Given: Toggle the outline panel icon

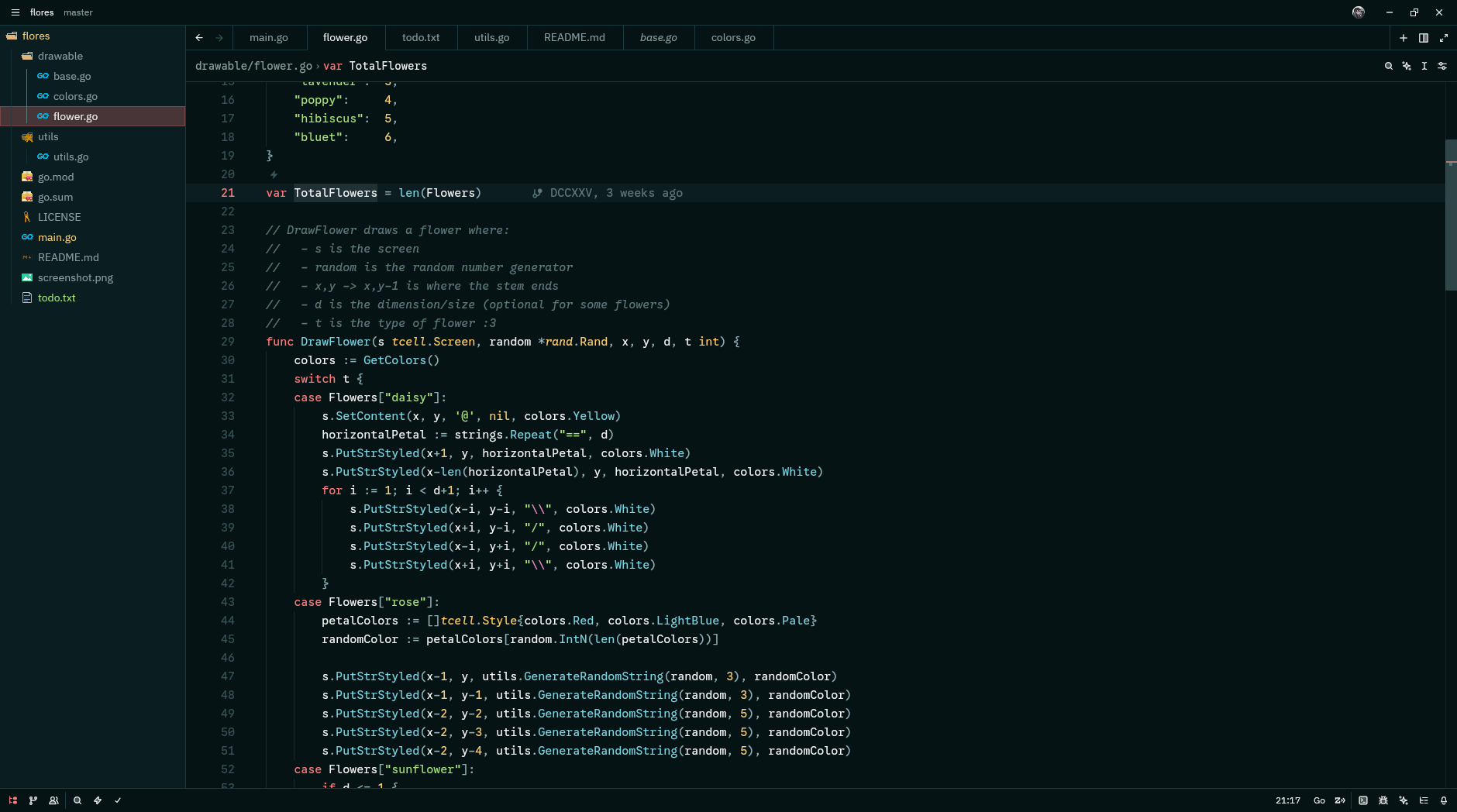Looking at the screenshot, I should click(1424, 800).
